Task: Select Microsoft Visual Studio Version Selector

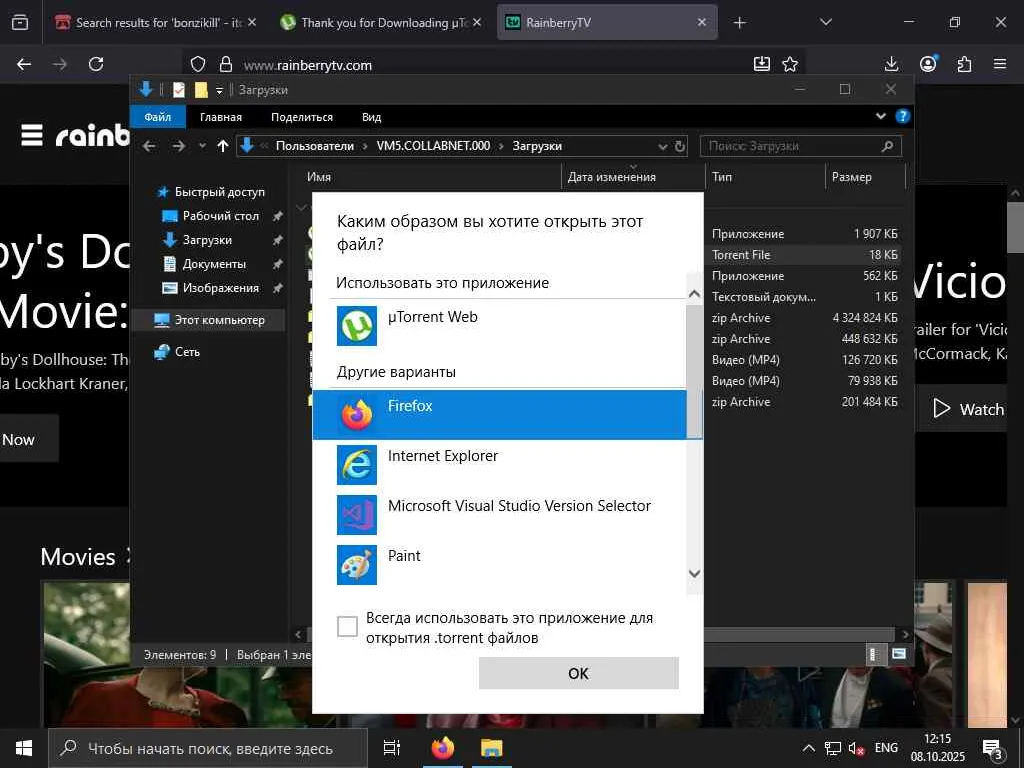Action: (x=500, y=515)
